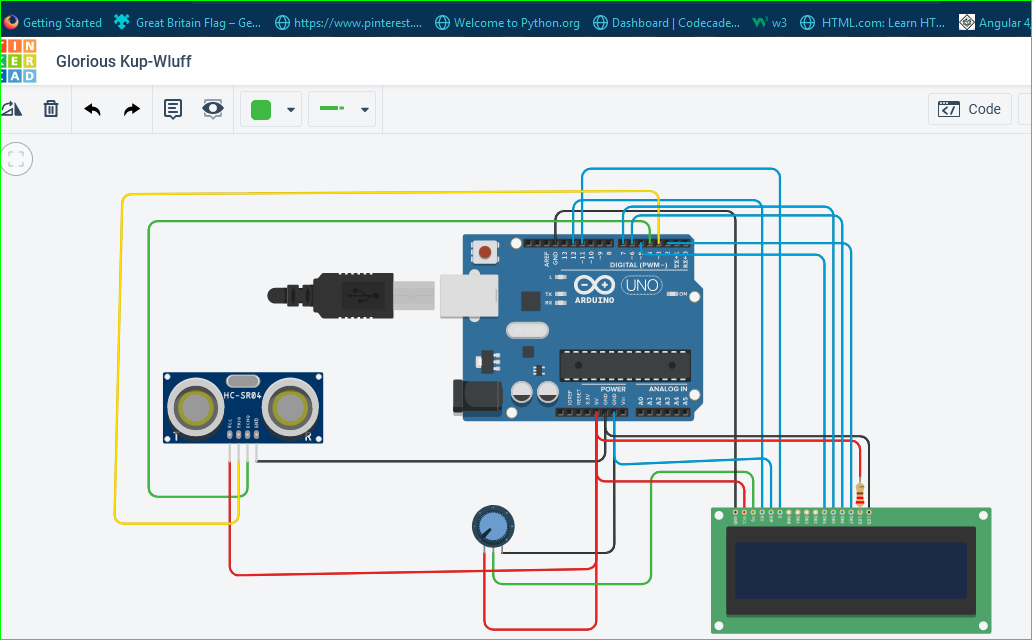Image resolution: width=1032 pixels, height=640 pixels.
Task: Open the notes tool
Action: point(172,109)
